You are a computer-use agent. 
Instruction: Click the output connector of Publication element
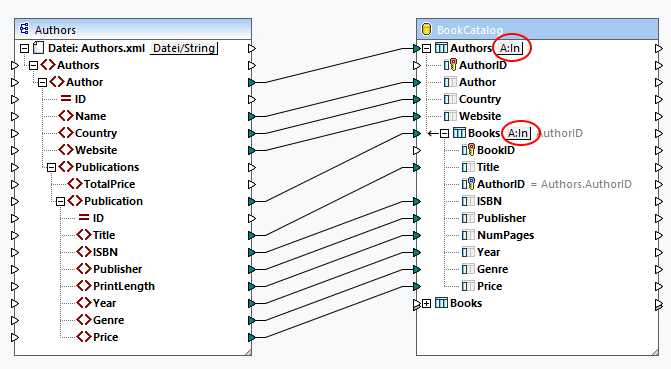pos(252,201)
